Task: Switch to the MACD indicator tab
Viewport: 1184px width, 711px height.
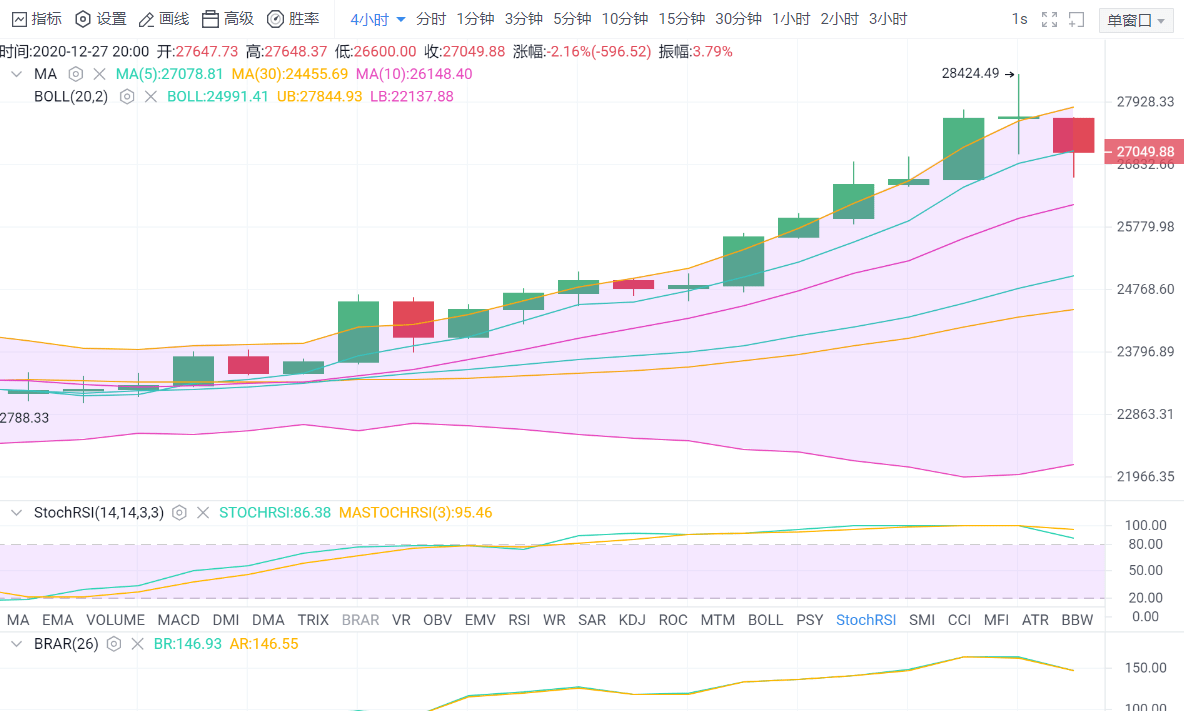Action: pyautogui.click(x=178, y=620)
